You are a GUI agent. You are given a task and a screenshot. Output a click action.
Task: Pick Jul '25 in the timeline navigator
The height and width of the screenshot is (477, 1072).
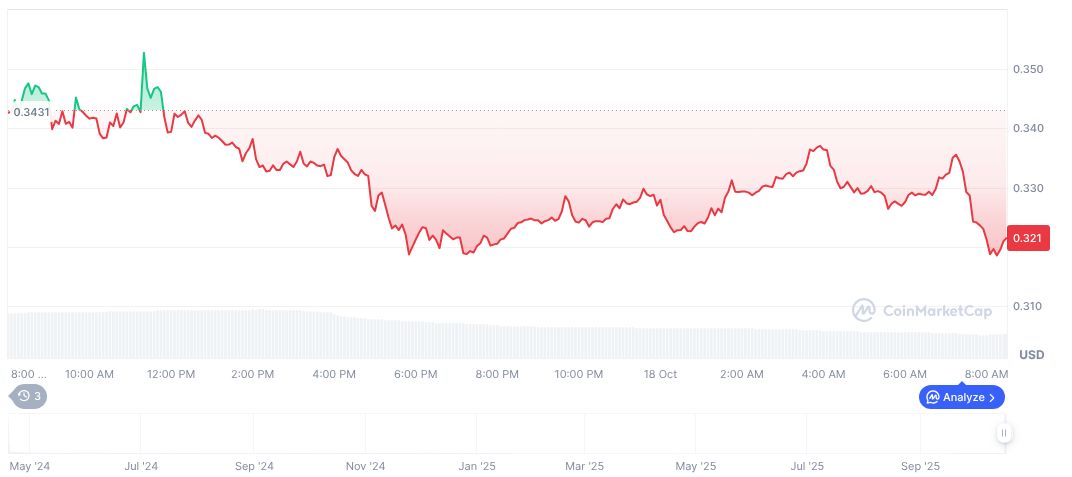click(807, 466)
